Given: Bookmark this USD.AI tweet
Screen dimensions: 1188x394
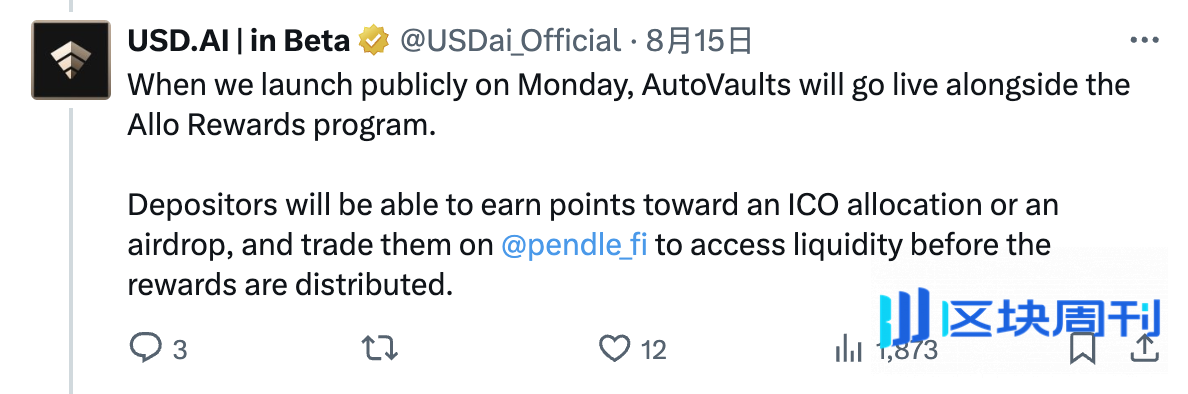Looking at the screenshot, I should 1083,349.
